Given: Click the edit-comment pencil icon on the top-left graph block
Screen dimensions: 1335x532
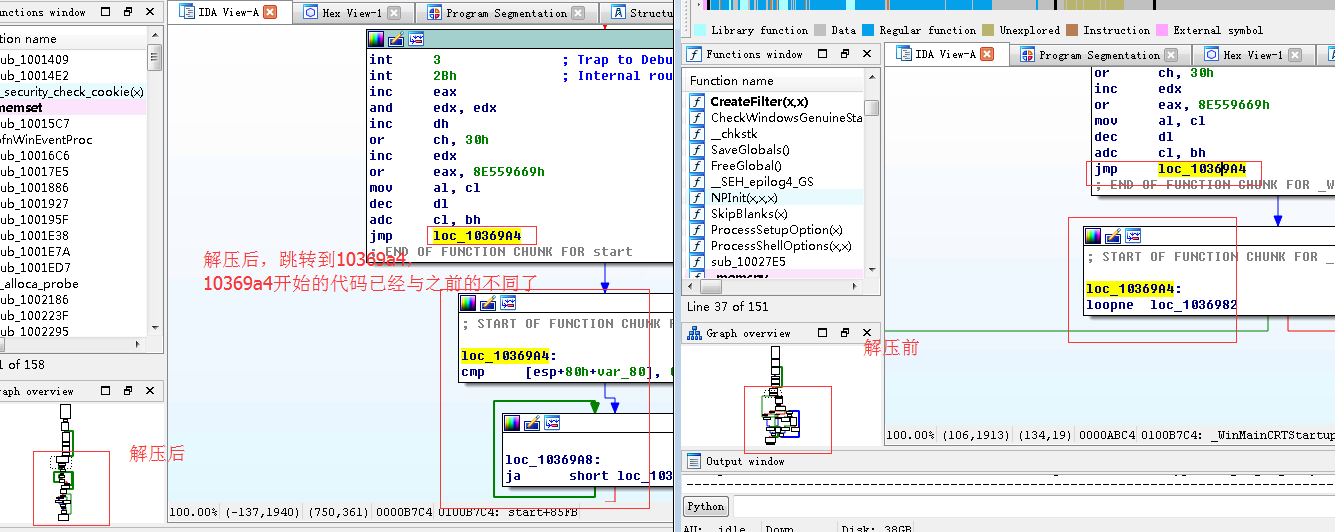Looking at the screenshot, I should pyautogui.click(x=396, y=39).
